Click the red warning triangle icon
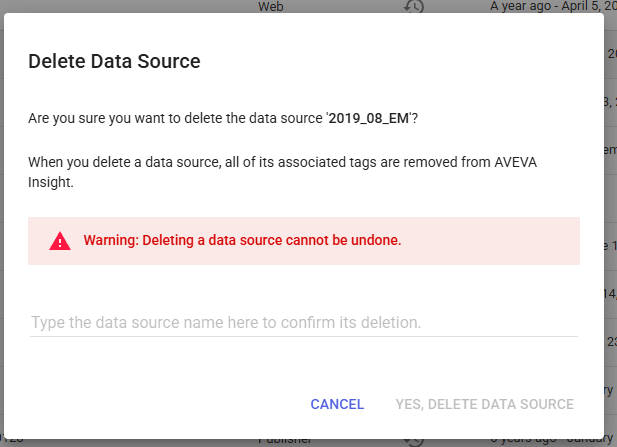This screenshot has height=447, width=617. (60, 241)
